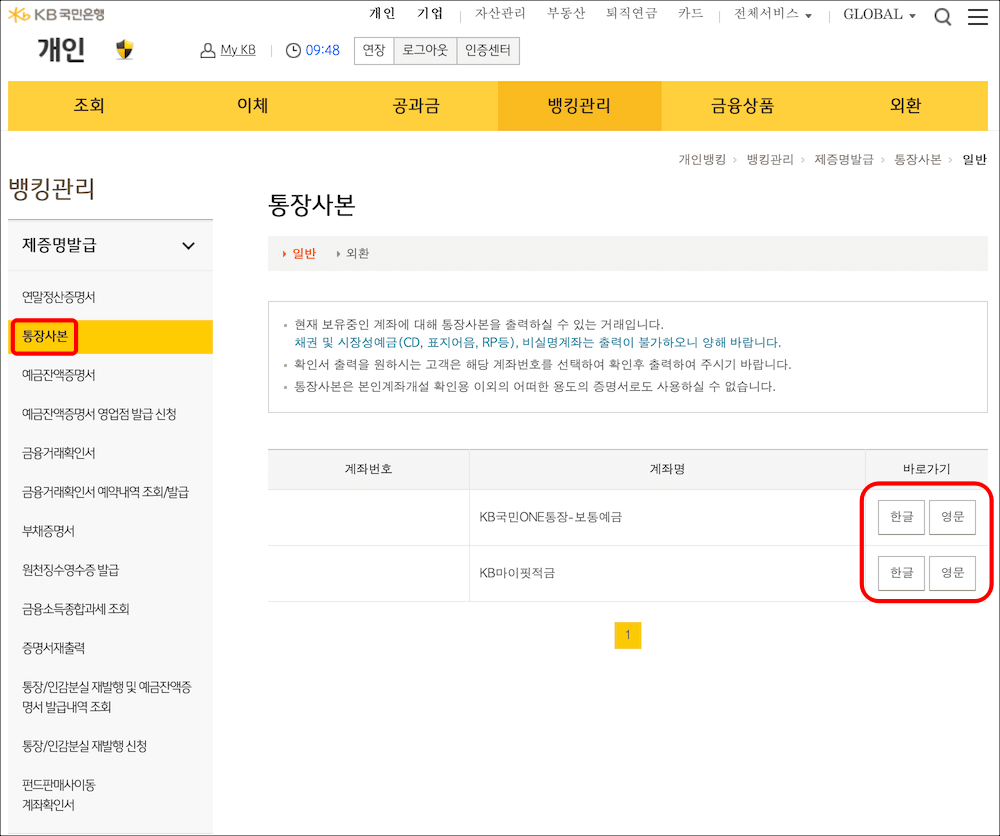Click KB마이핏적금 account name
Screen dimensions: 1000x836
point(517,573)
